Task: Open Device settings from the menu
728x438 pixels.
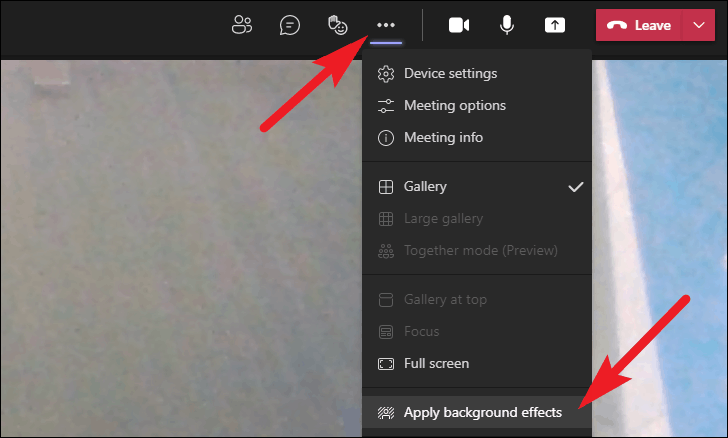Action: [477, 73]
